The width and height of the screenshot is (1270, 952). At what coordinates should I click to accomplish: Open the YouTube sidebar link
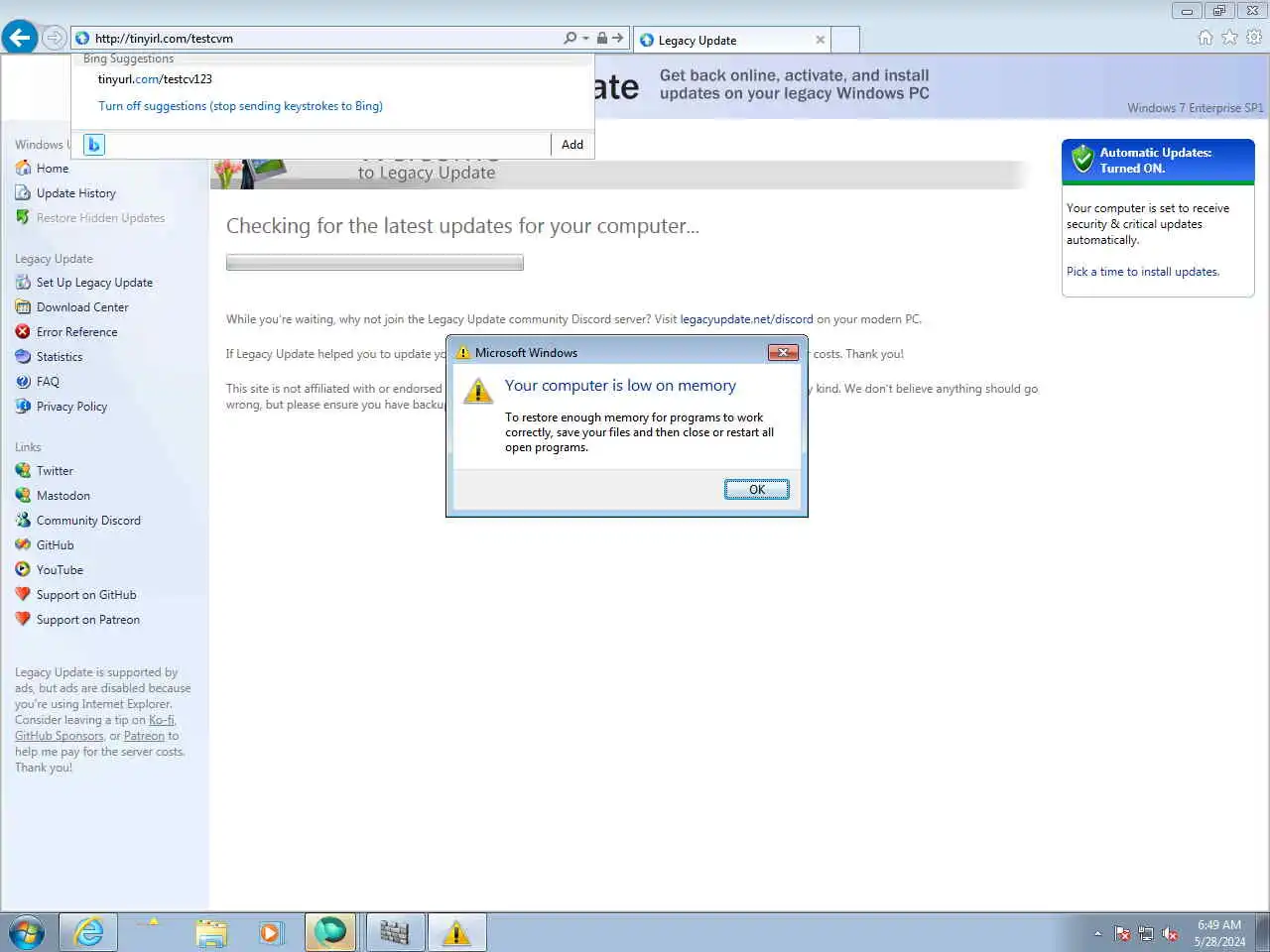coord(60,570)
